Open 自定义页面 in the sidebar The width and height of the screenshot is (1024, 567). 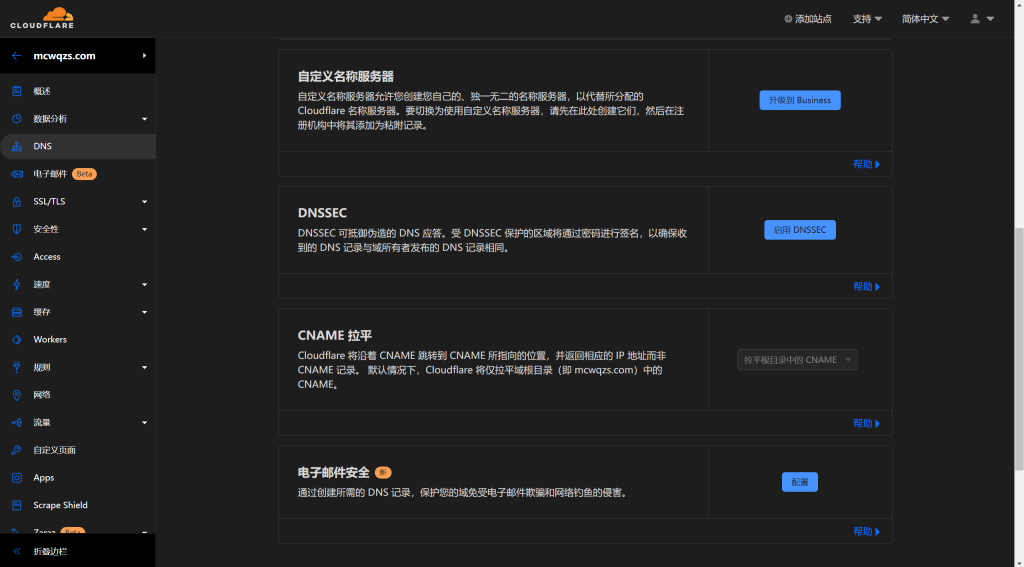point(78,450)
